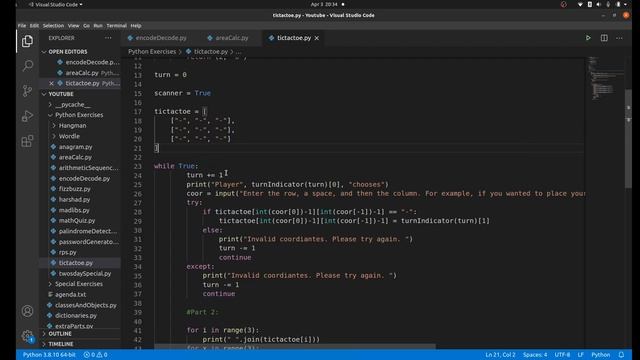Expand the Wordle folder
The image size is (640, 360).
69,136
